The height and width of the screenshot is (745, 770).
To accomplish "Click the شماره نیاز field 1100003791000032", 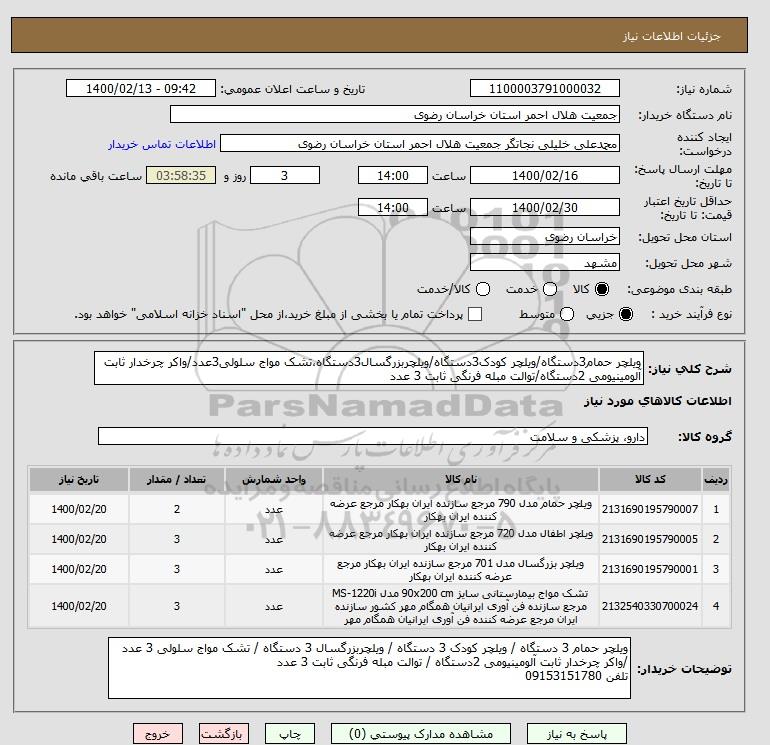I will coord(545,88).
